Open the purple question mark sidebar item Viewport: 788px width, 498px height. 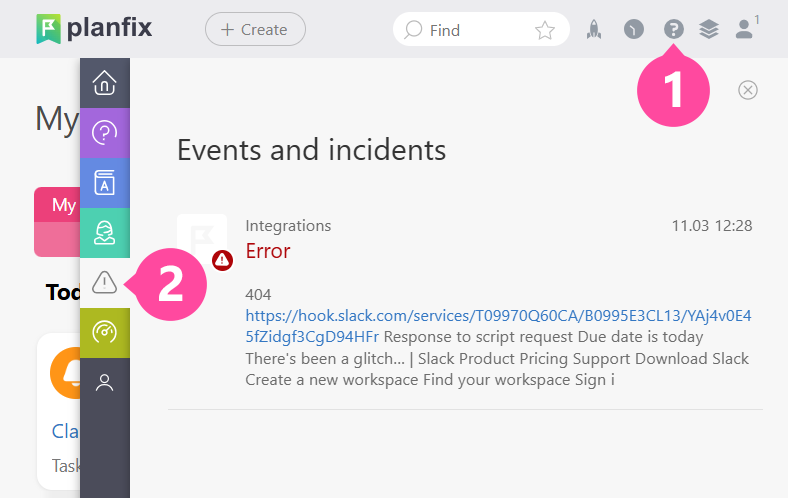click(105, 132)
